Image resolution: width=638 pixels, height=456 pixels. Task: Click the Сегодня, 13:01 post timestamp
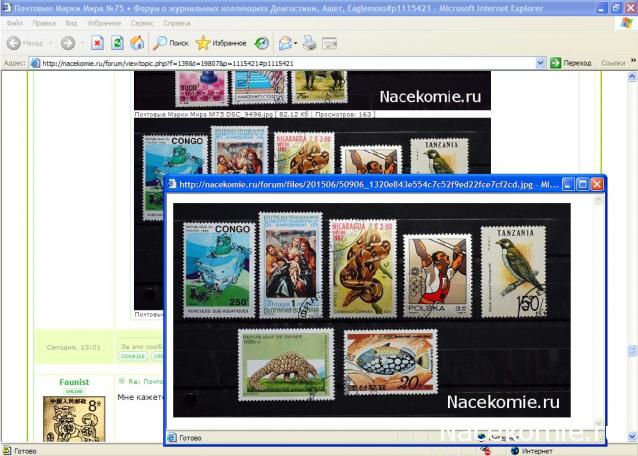74,347
